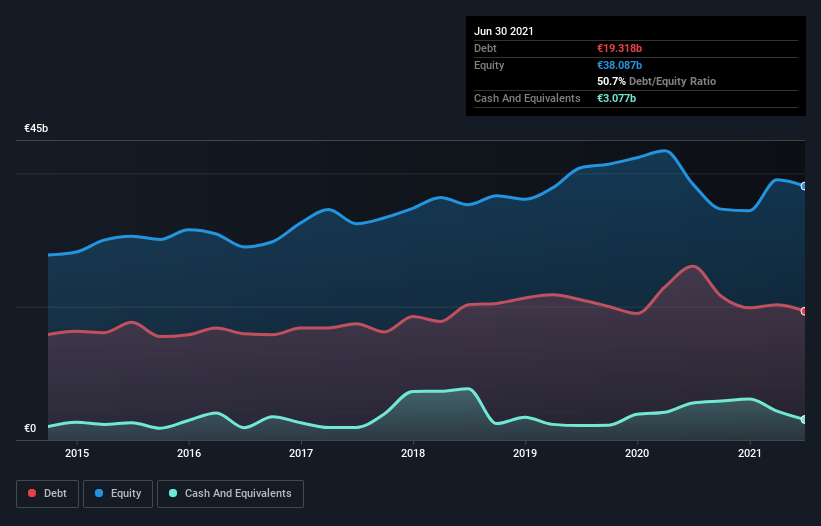This screenshot has width=821, height=526.
Task: Click the 2016 x-axis label
Action: coord(189,453)
